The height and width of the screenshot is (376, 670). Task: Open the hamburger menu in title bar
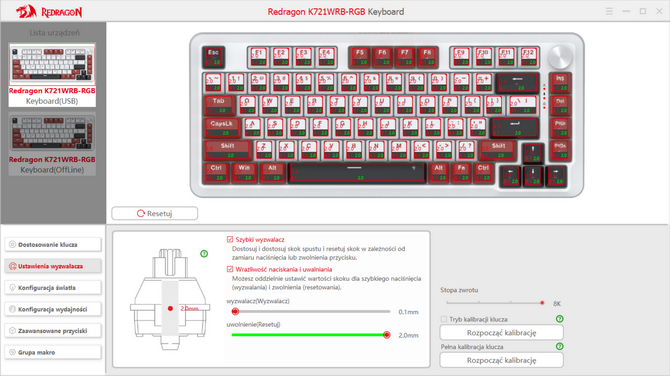pyautogui.click(x=609, y=12)
